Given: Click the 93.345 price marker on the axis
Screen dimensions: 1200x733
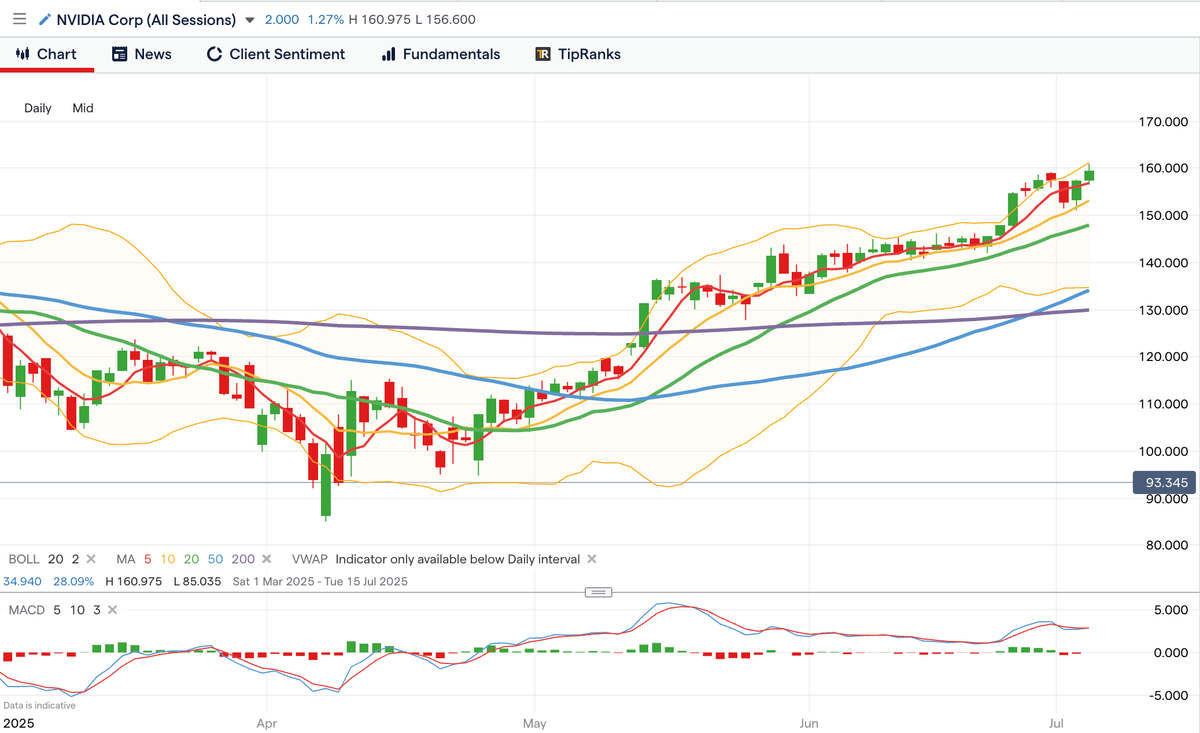Looking at the screenshot, I should pyautogui.click(x=1165, y=483).
